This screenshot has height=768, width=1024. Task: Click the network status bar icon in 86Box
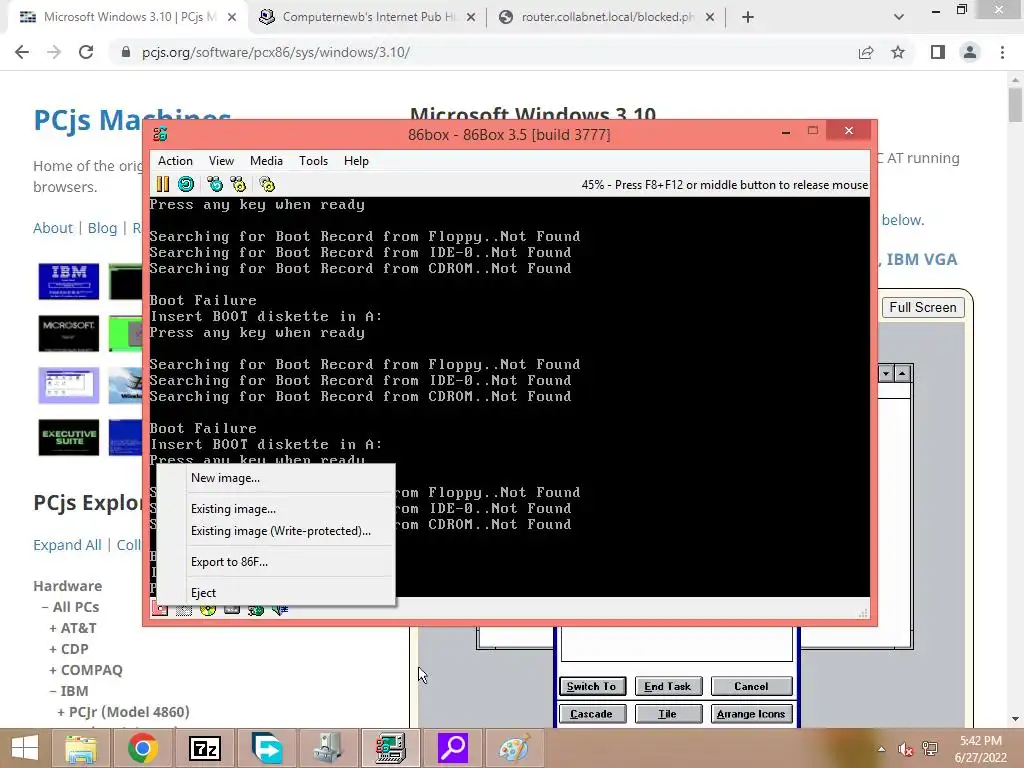(x=256, y=610)
